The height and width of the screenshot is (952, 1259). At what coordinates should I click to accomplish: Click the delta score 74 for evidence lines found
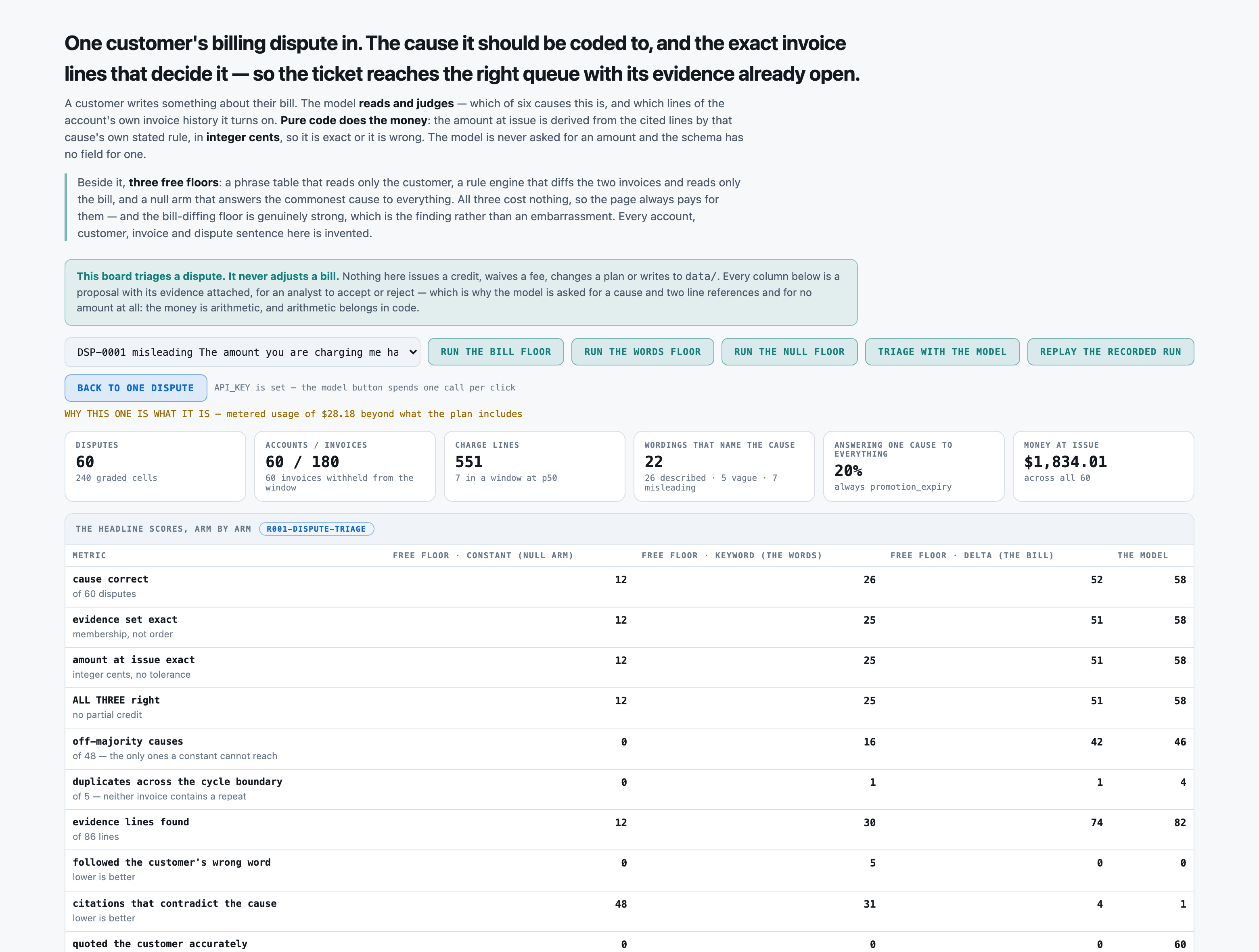pyautogui.click(x=1097, y=823)
